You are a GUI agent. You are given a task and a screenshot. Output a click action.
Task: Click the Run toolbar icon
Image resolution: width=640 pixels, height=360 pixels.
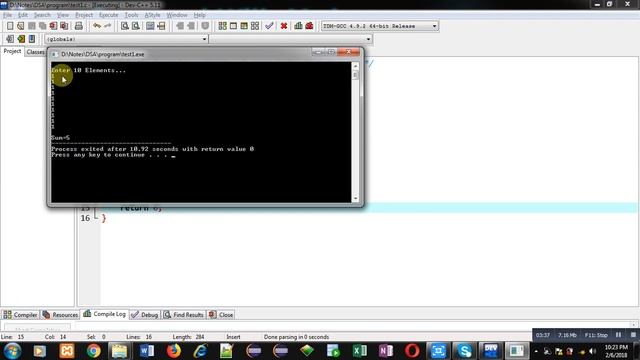click(233, 26)
